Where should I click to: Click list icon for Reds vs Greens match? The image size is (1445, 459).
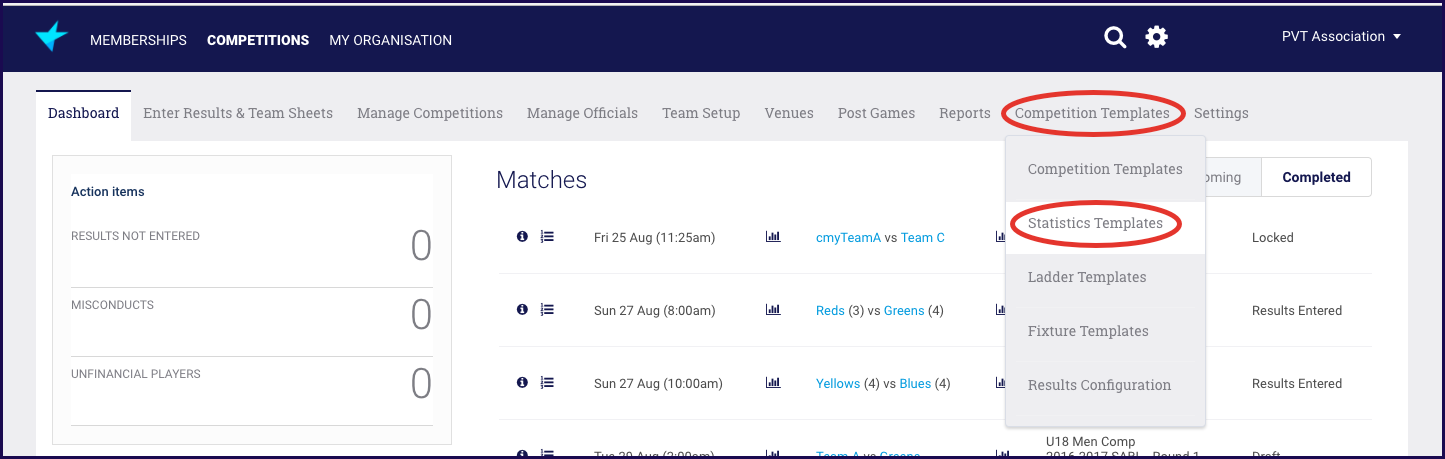(546, 310)
